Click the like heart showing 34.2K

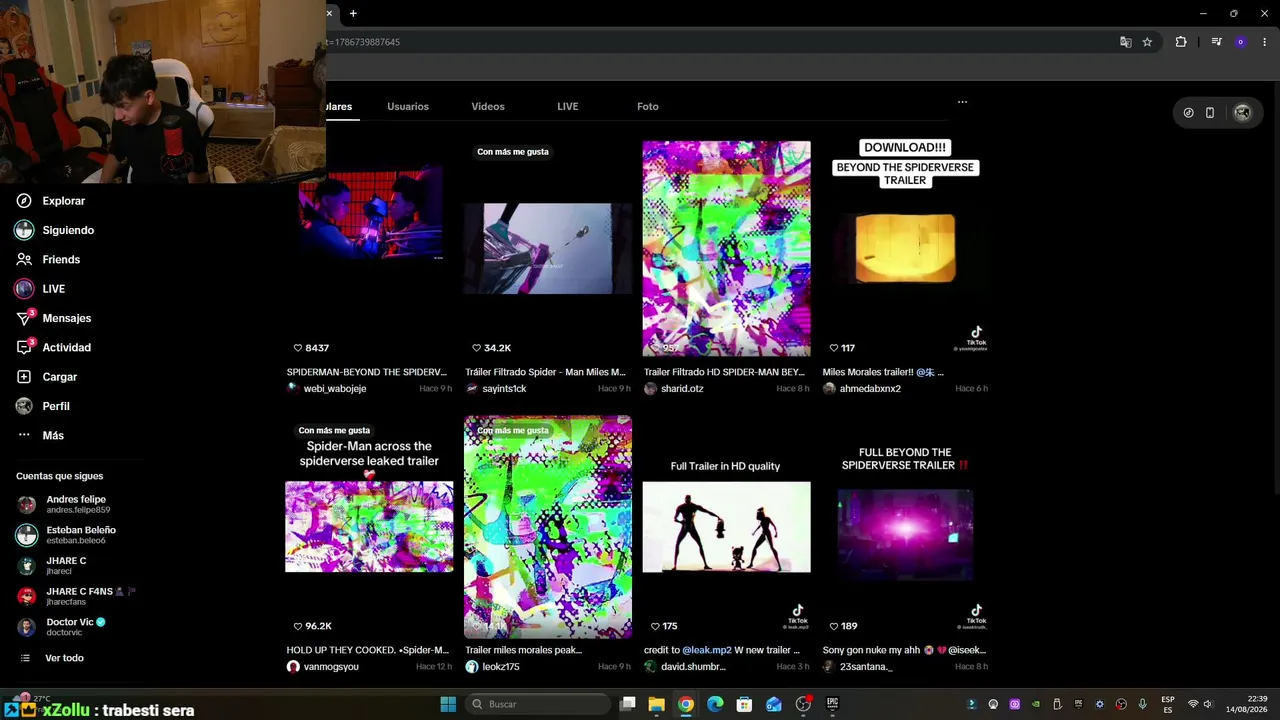476,348
